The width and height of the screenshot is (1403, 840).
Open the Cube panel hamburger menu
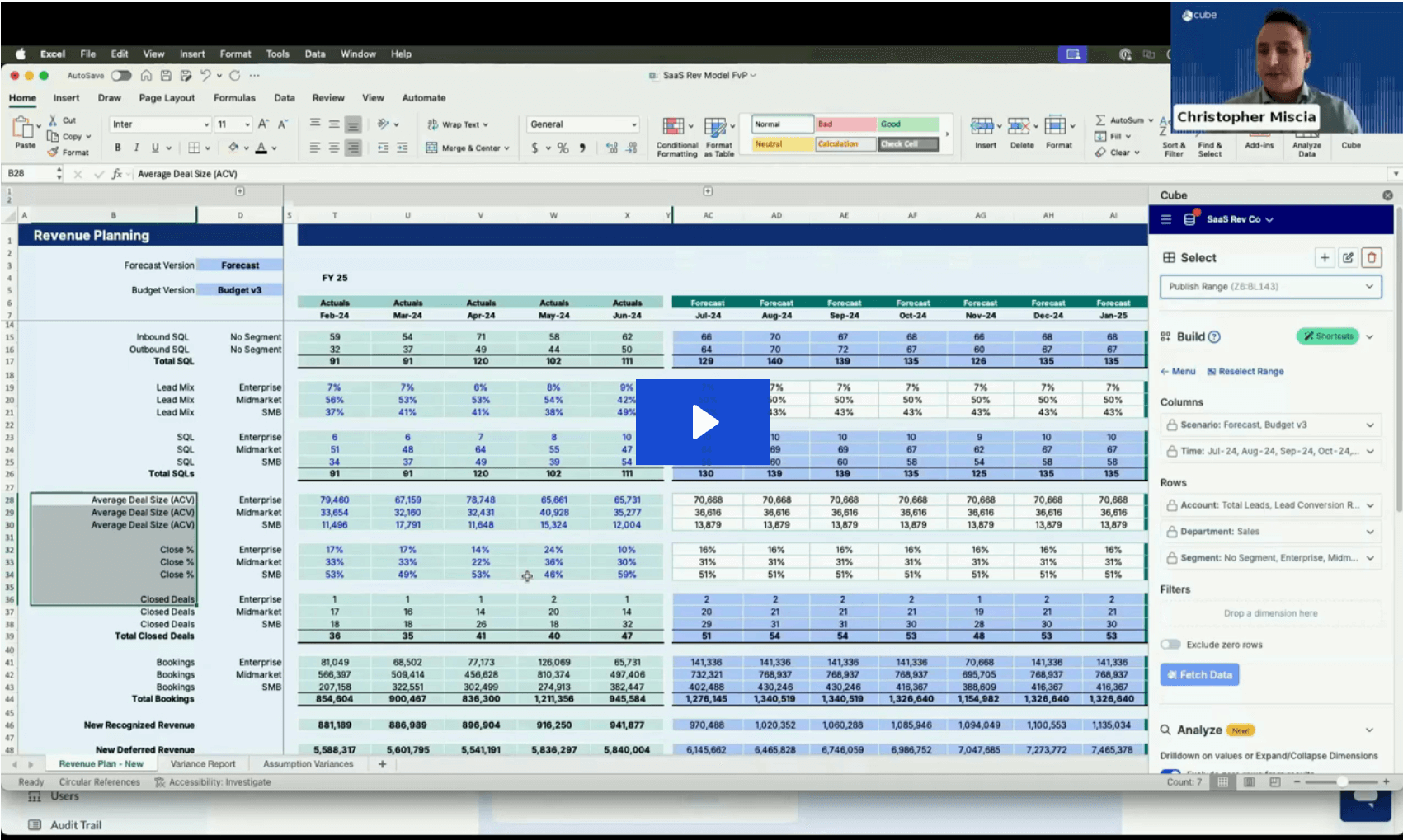click(x=1166, y=220)
